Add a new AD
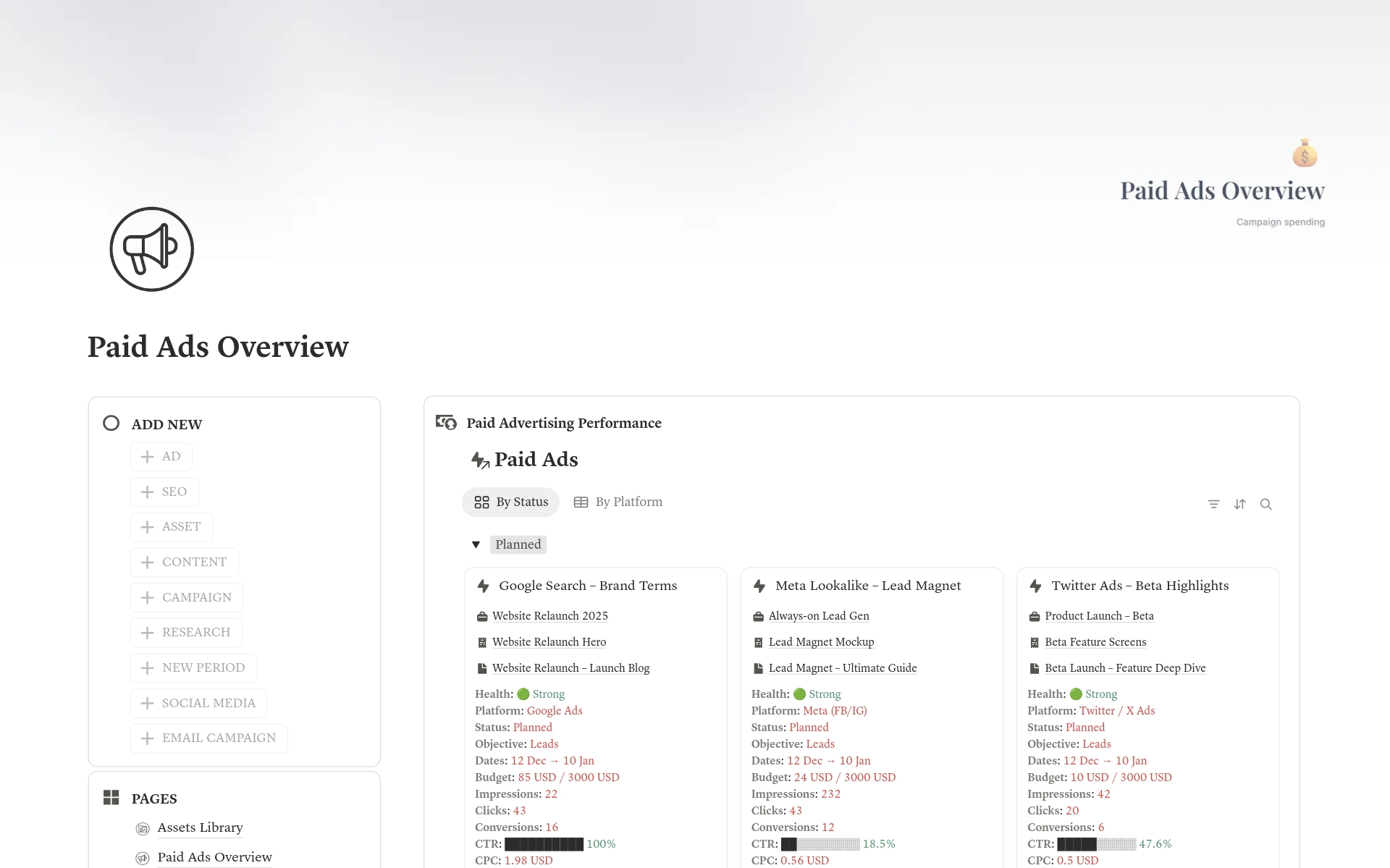This screenshot has width=1390, height=868. [x=161, y=456]
